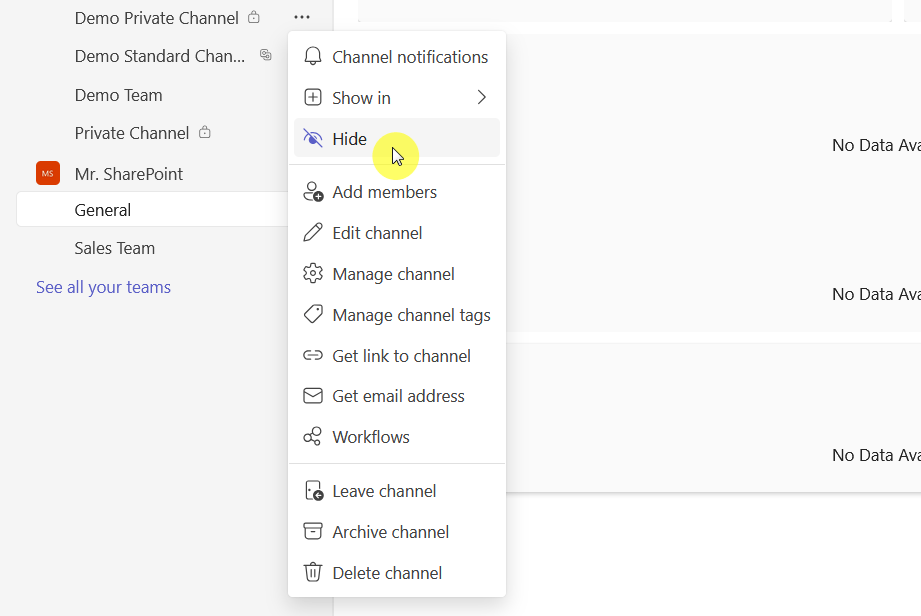Choose Show in from the menu

point(396,97)
